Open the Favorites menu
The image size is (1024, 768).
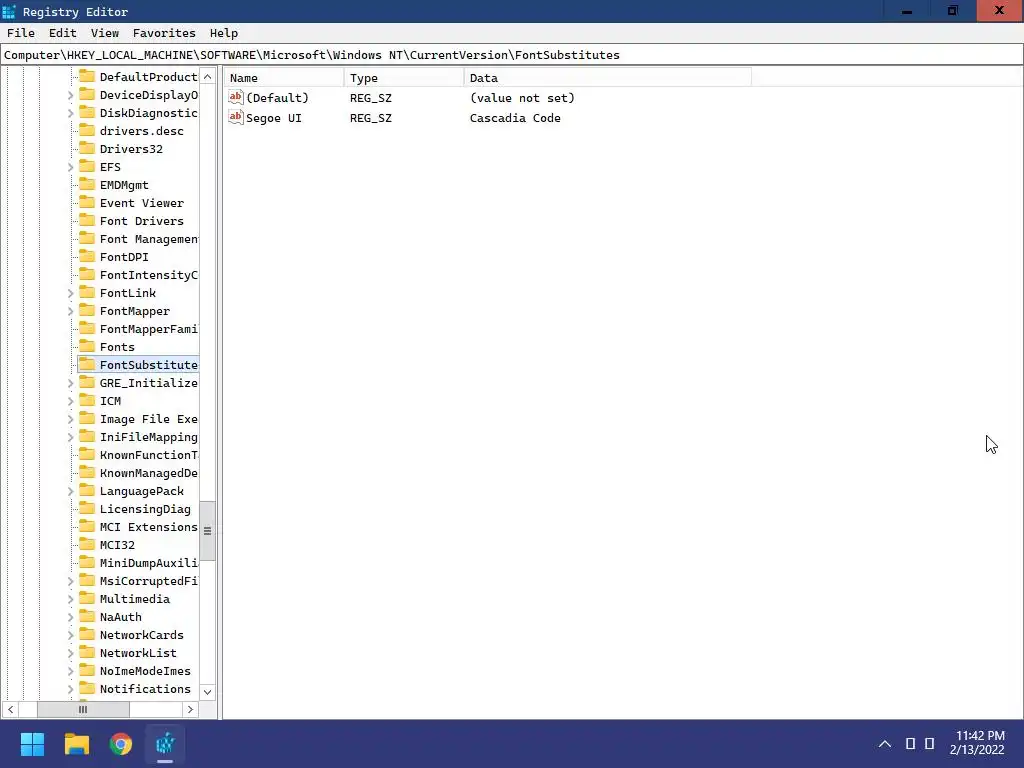tap(164, 33)
